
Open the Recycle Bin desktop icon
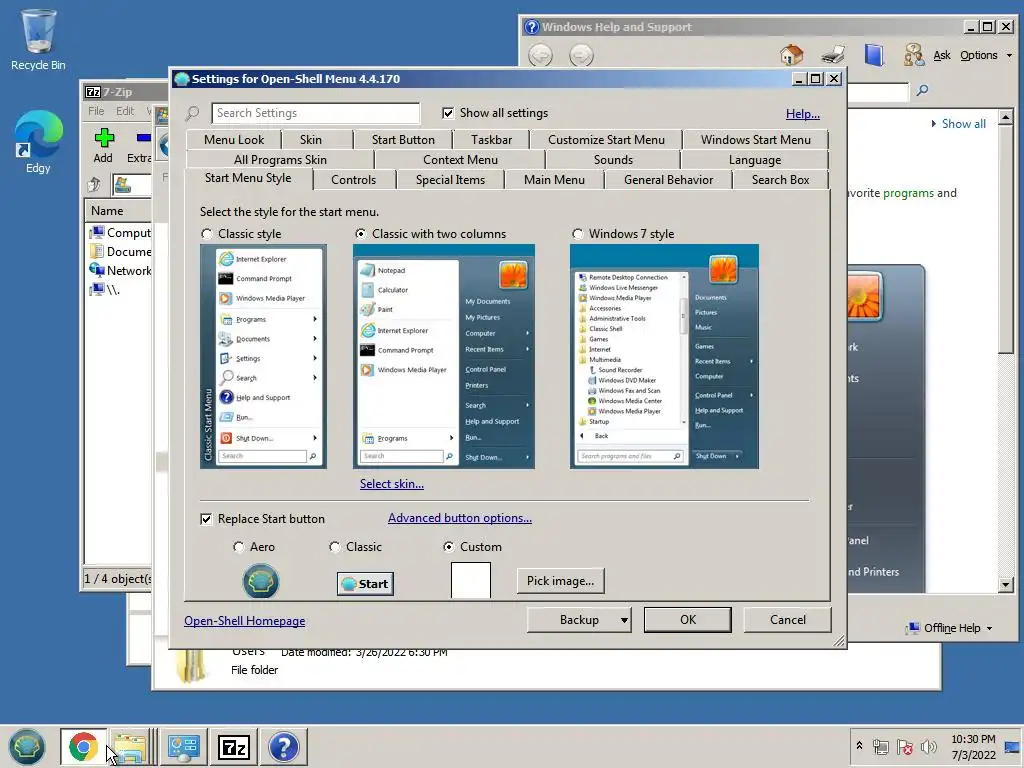38,39
